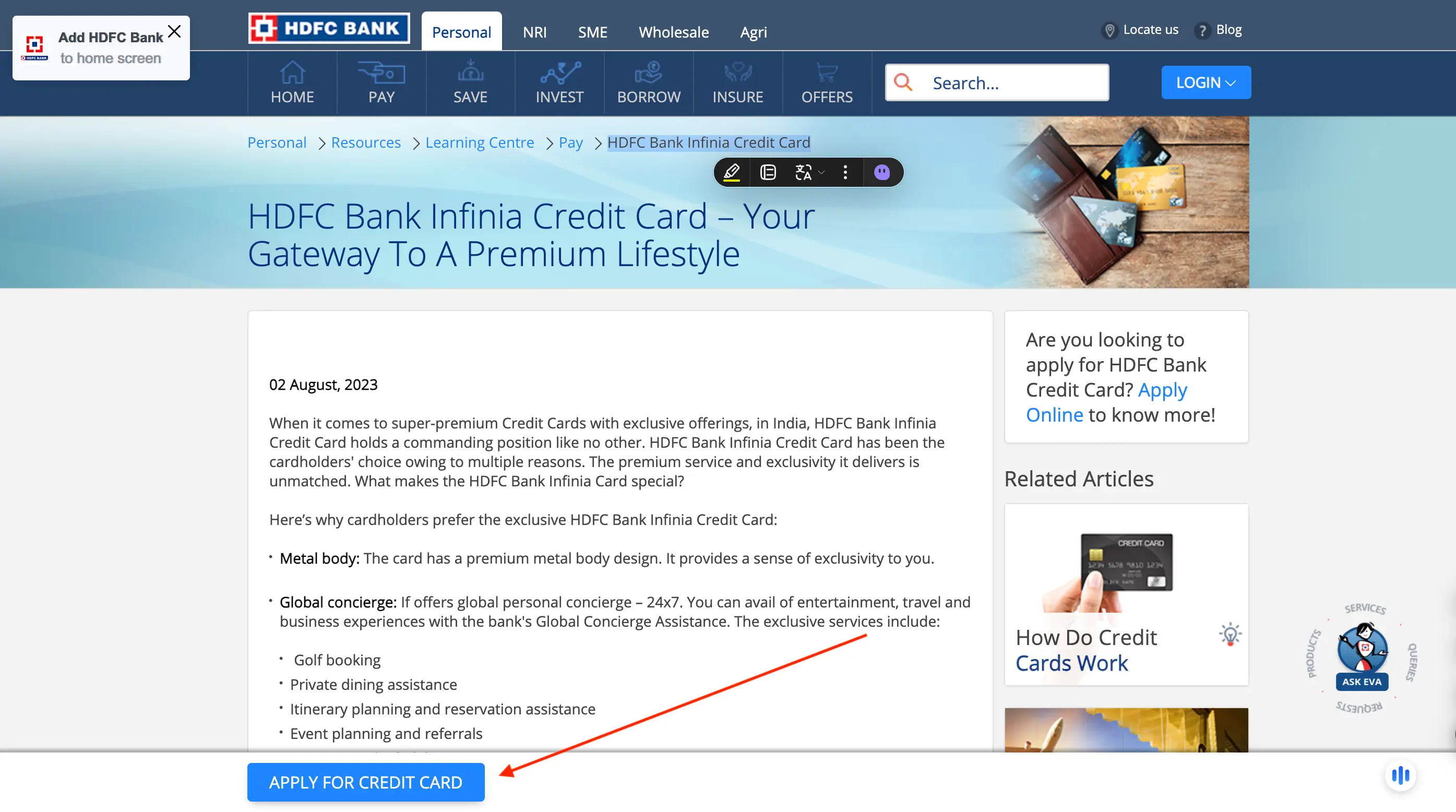The height and width of the screenshot is (812, 1456).
Task: Click the three-dot more options icon
Action: [845, 171]
